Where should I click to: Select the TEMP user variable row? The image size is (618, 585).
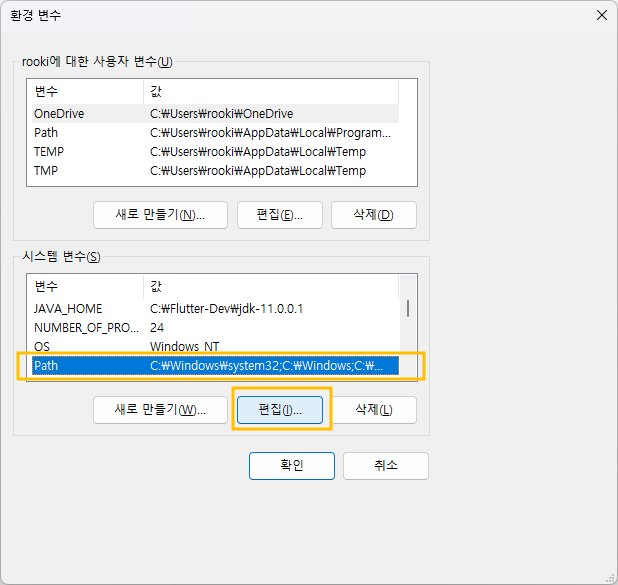click(215, 151)
